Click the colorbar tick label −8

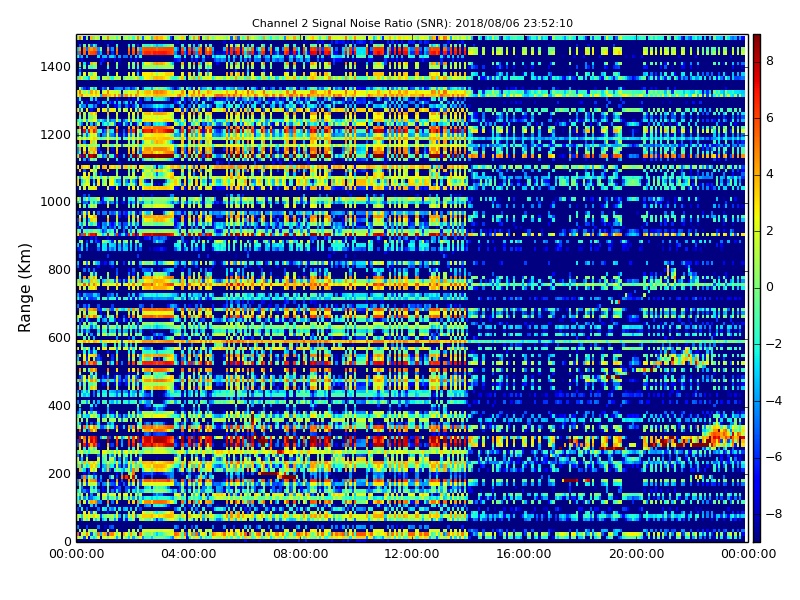(x=774, y=514)
